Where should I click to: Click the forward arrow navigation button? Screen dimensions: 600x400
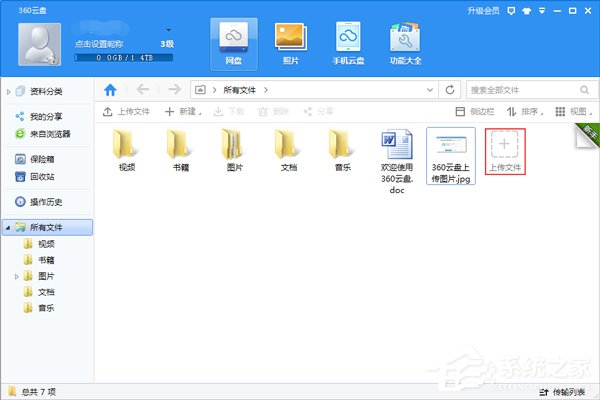pos(174,90)
